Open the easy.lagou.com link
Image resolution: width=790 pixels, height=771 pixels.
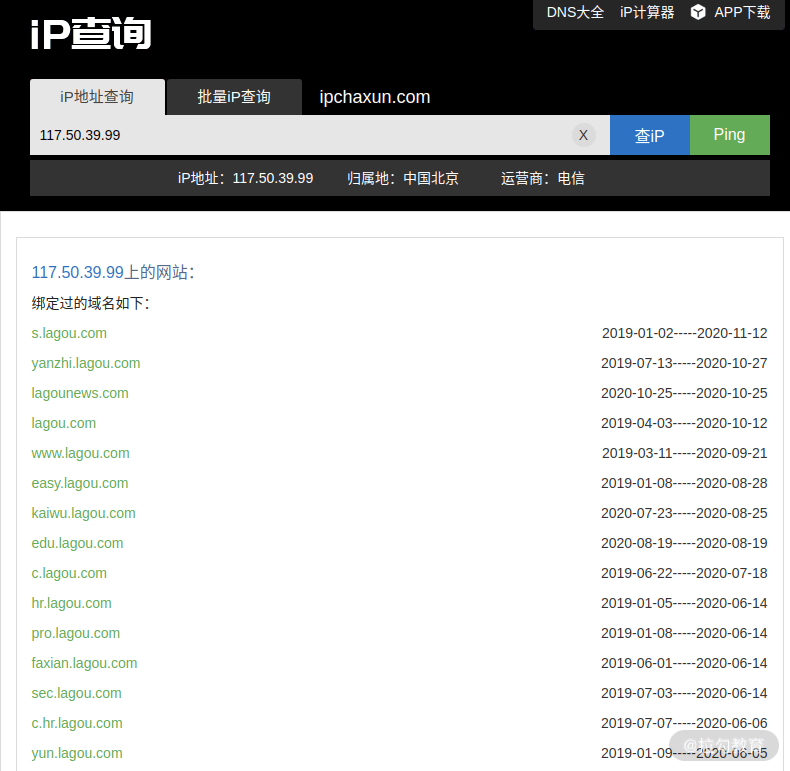80,483
